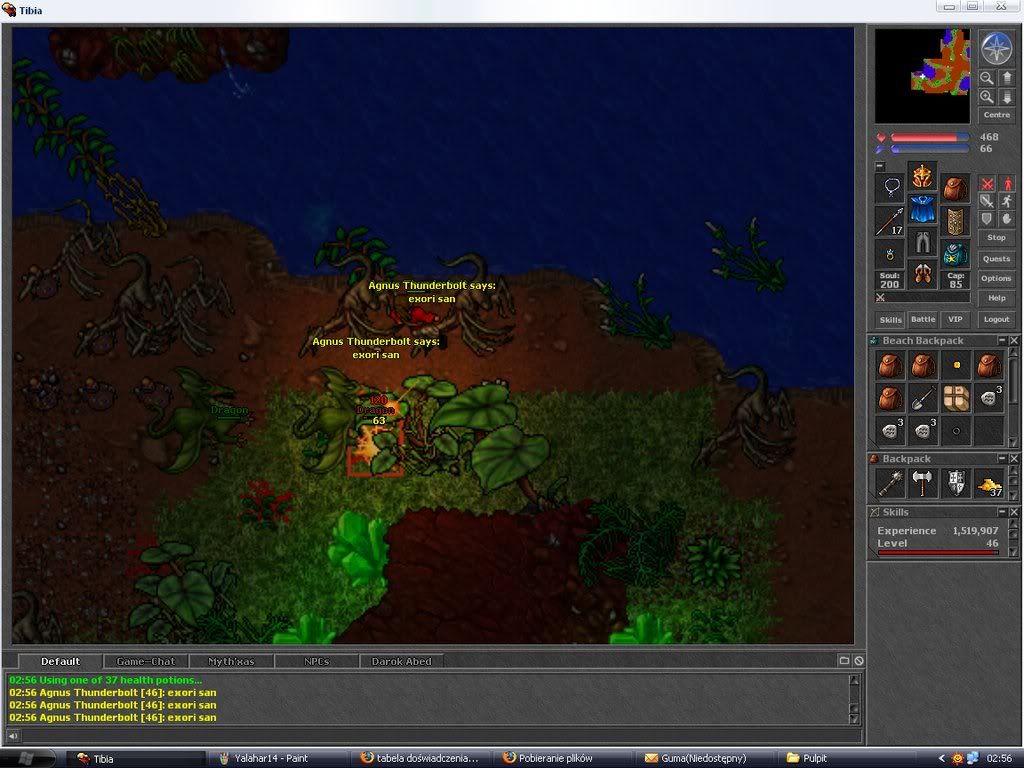The height and width of the screenshot is (768, 1024).
Task: Open the Myth'xas chat tab
Action: pyautogui.click(x=231, y=661)
